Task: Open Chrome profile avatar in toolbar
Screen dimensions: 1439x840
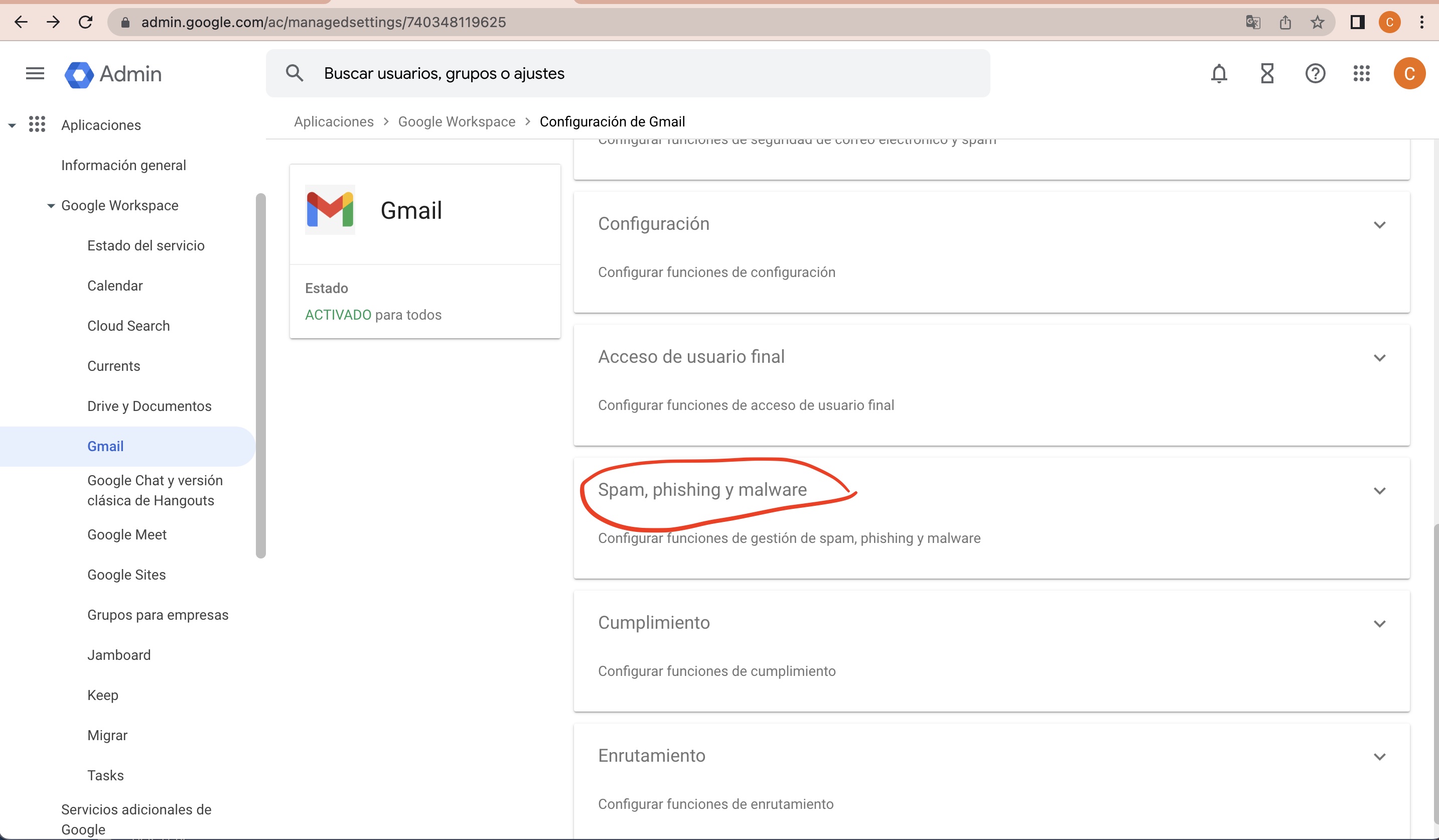Action: click(x=1389, y=22)
